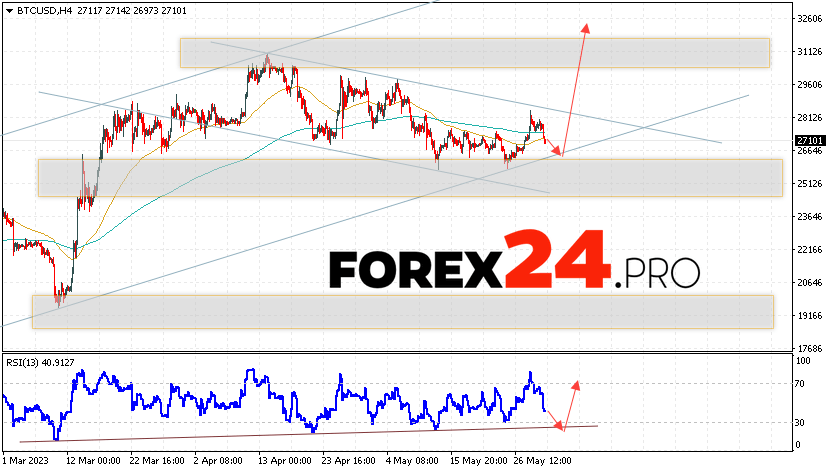Image resolution: width=833 pixels, height=472 pixels.
Task: Click the FOREX24.PRO watermark logo
Action: pos(514,264)
